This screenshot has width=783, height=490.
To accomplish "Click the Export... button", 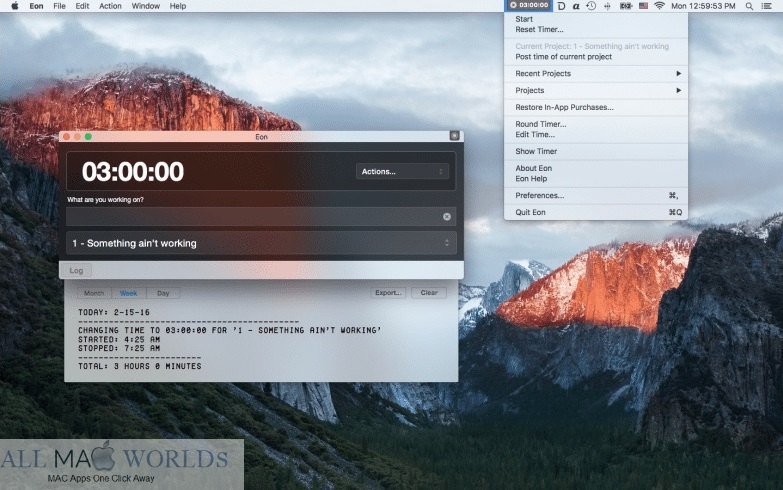I will 388,293.
